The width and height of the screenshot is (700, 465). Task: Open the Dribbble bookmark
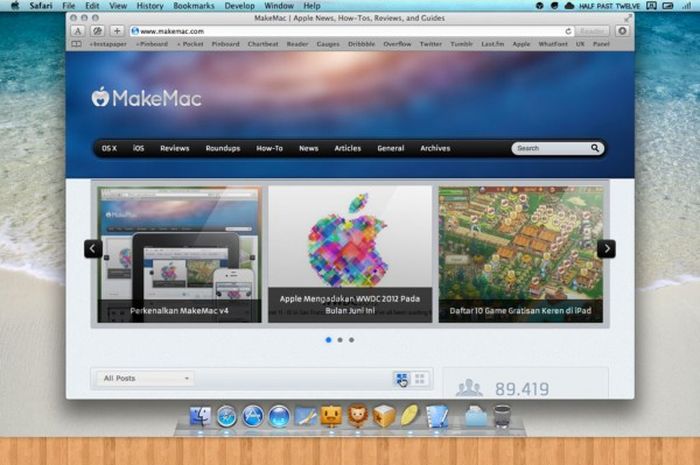click(x=361, y=44)
